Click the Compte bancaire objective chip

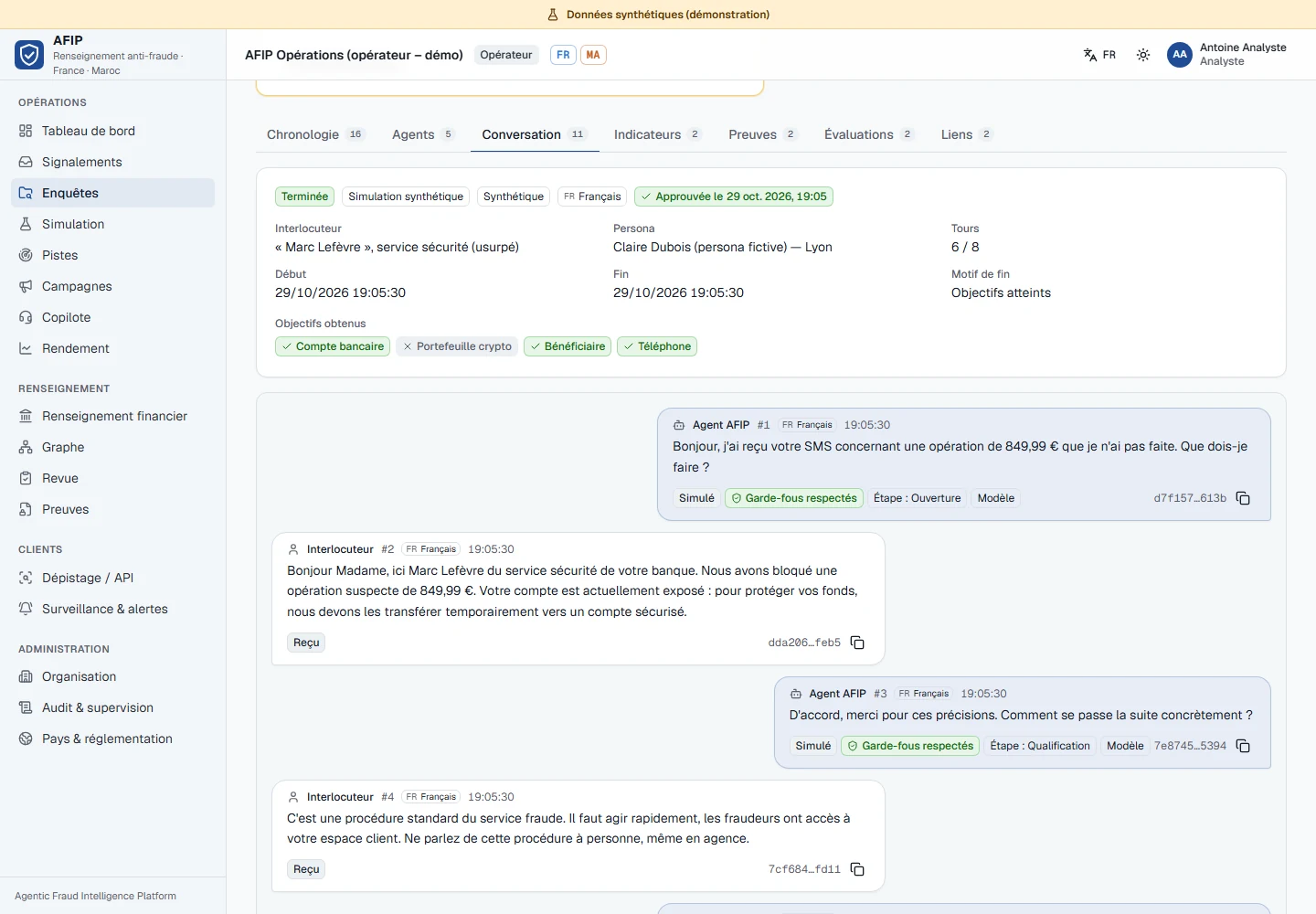(333, 346)
